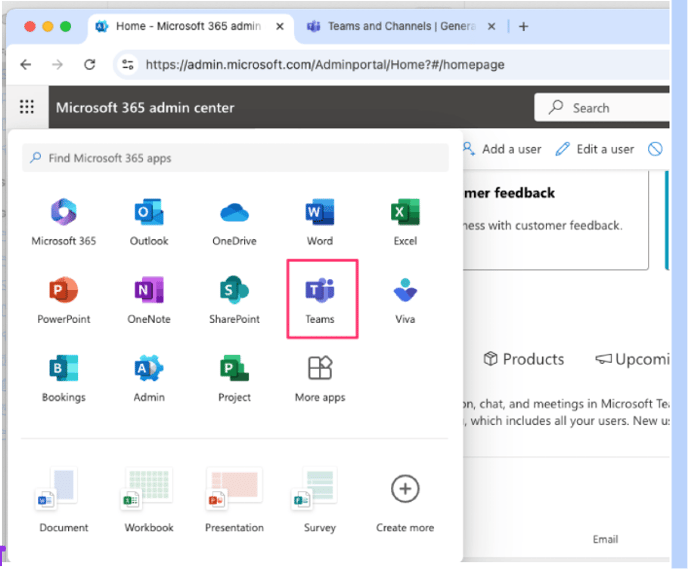The width and height of the screenshot is (688, 569).
Task: Select the Upcoming tab
Action: tap(632, 359)
